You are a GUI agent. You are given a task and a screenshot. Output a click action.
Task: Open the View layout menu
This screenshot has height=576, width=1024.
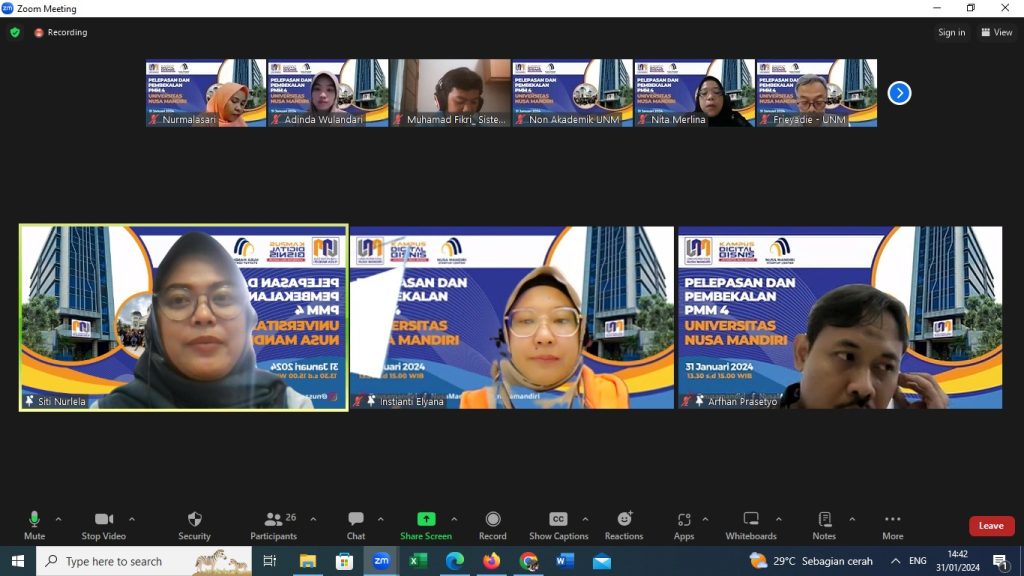click(997, 32)
